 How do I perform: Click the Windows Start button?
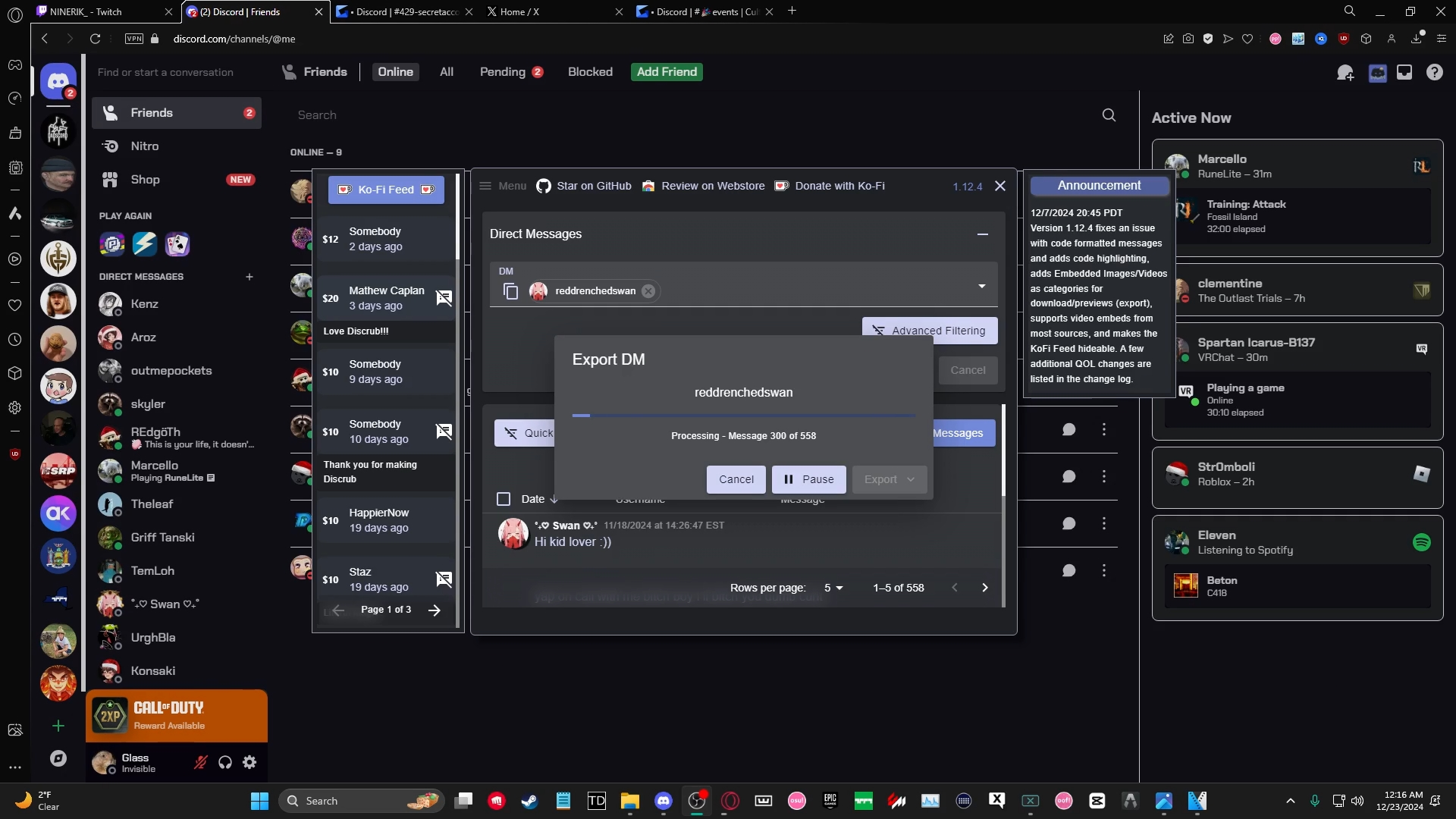[259, 801]
